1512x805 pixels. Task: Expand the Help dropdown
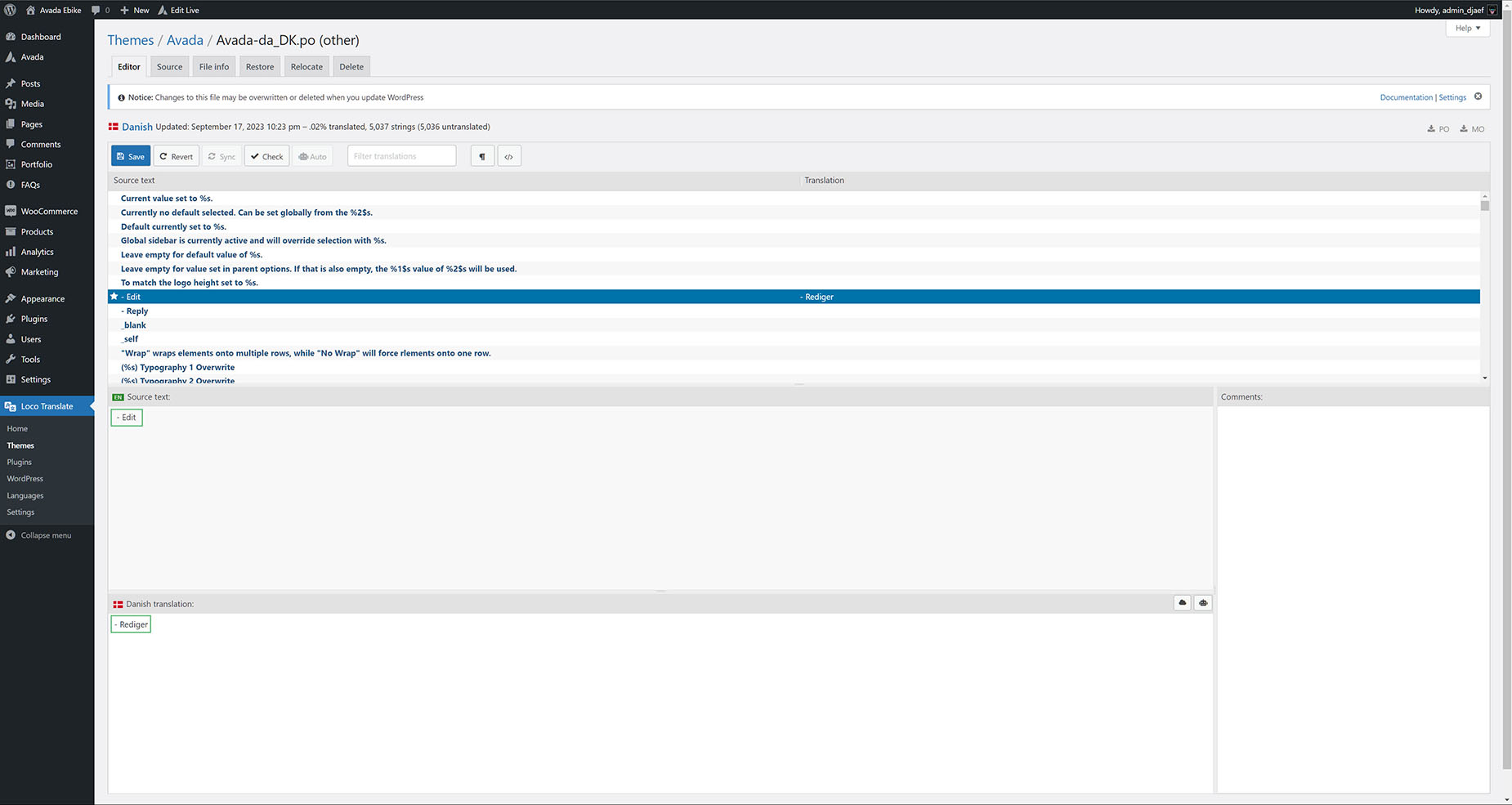1468,28
